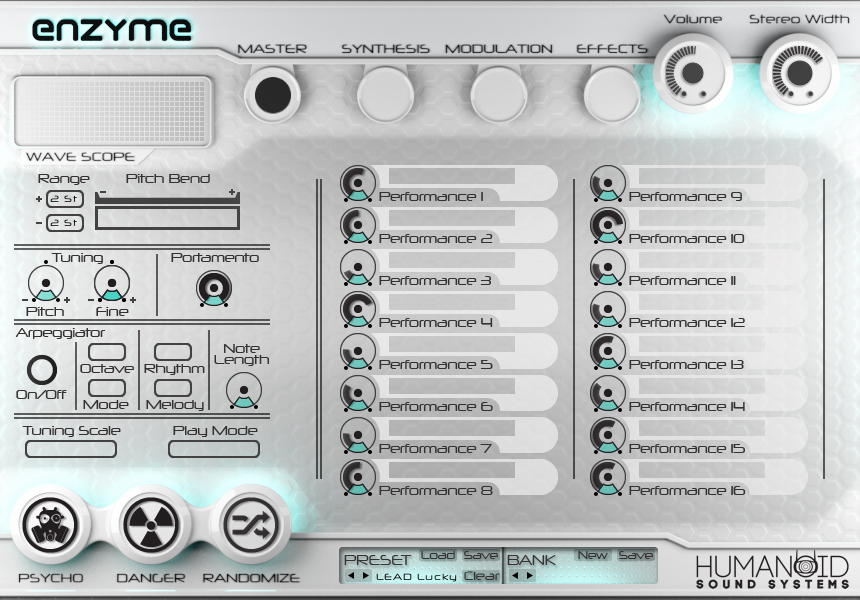Hit the Randomize shuffle button
Viewport: 860px width, 600px height.
[x=251, y=525]
